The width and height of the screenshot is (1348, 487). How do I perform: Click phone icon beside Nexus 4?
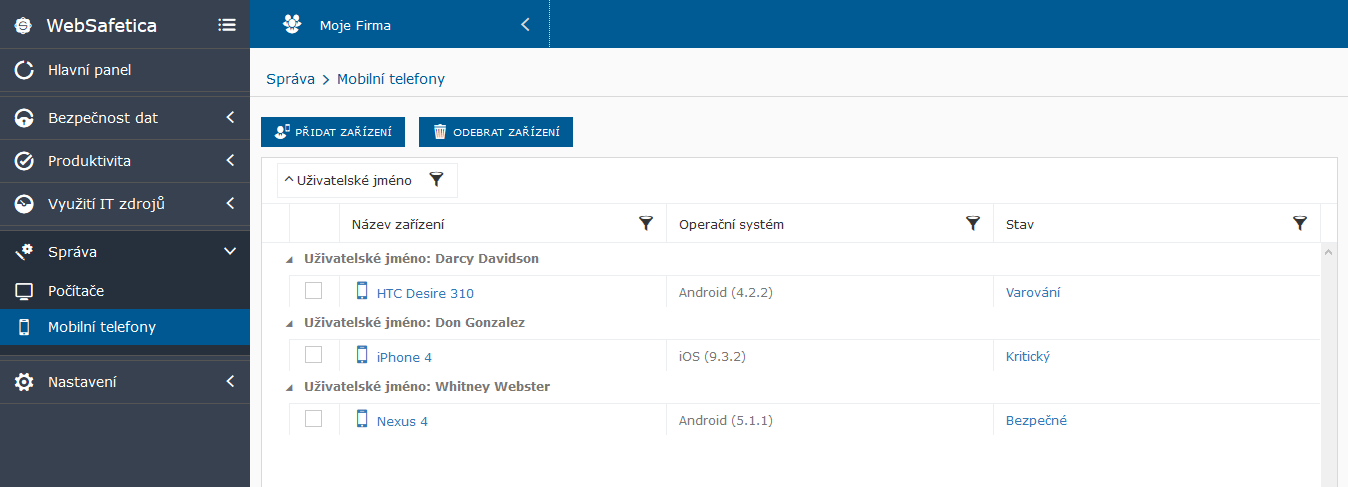(x=362, y=419)
